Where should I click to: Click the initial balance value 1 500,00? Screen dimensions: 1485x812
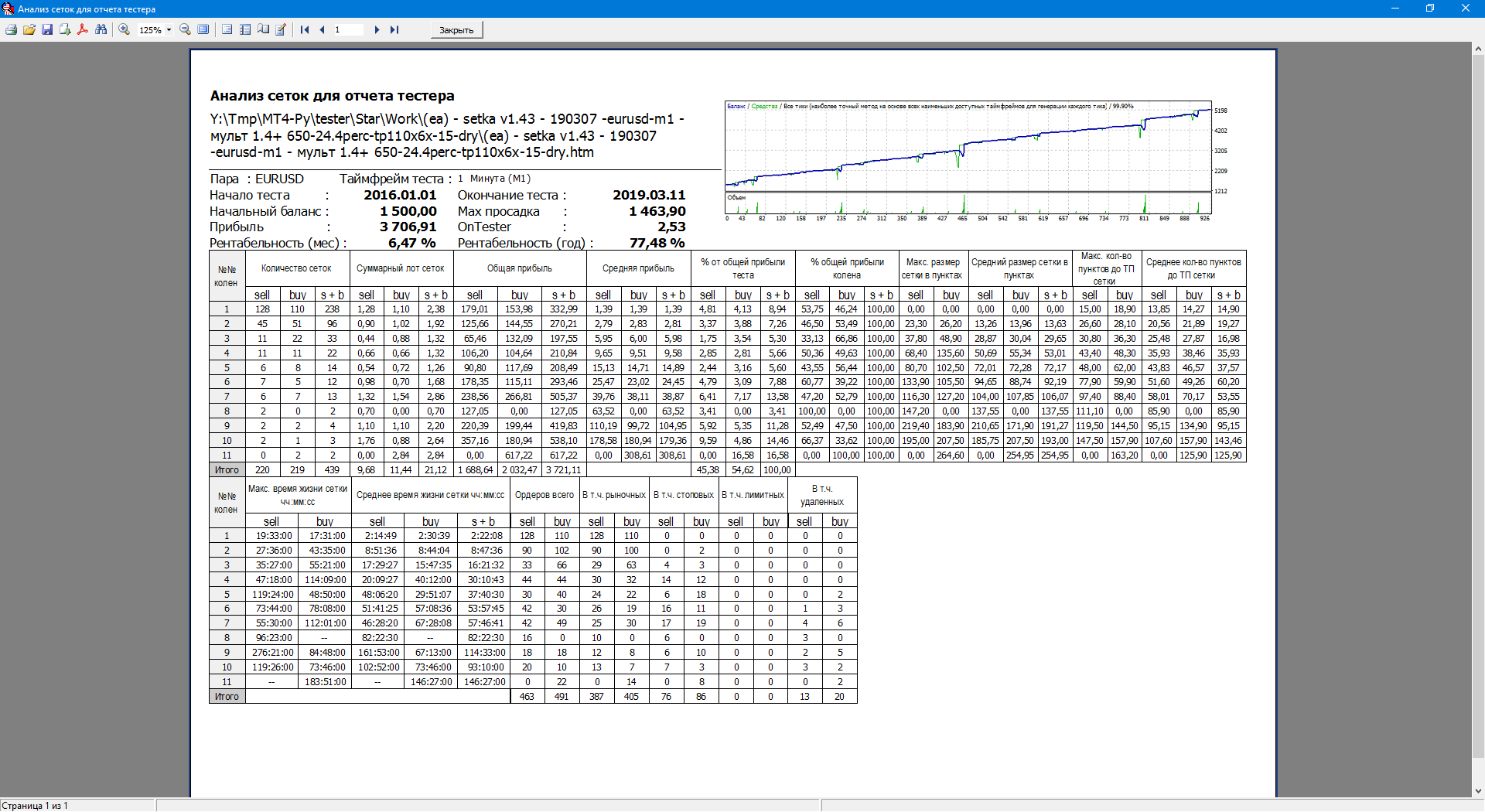pyautogui.click(x=408, y=211)
